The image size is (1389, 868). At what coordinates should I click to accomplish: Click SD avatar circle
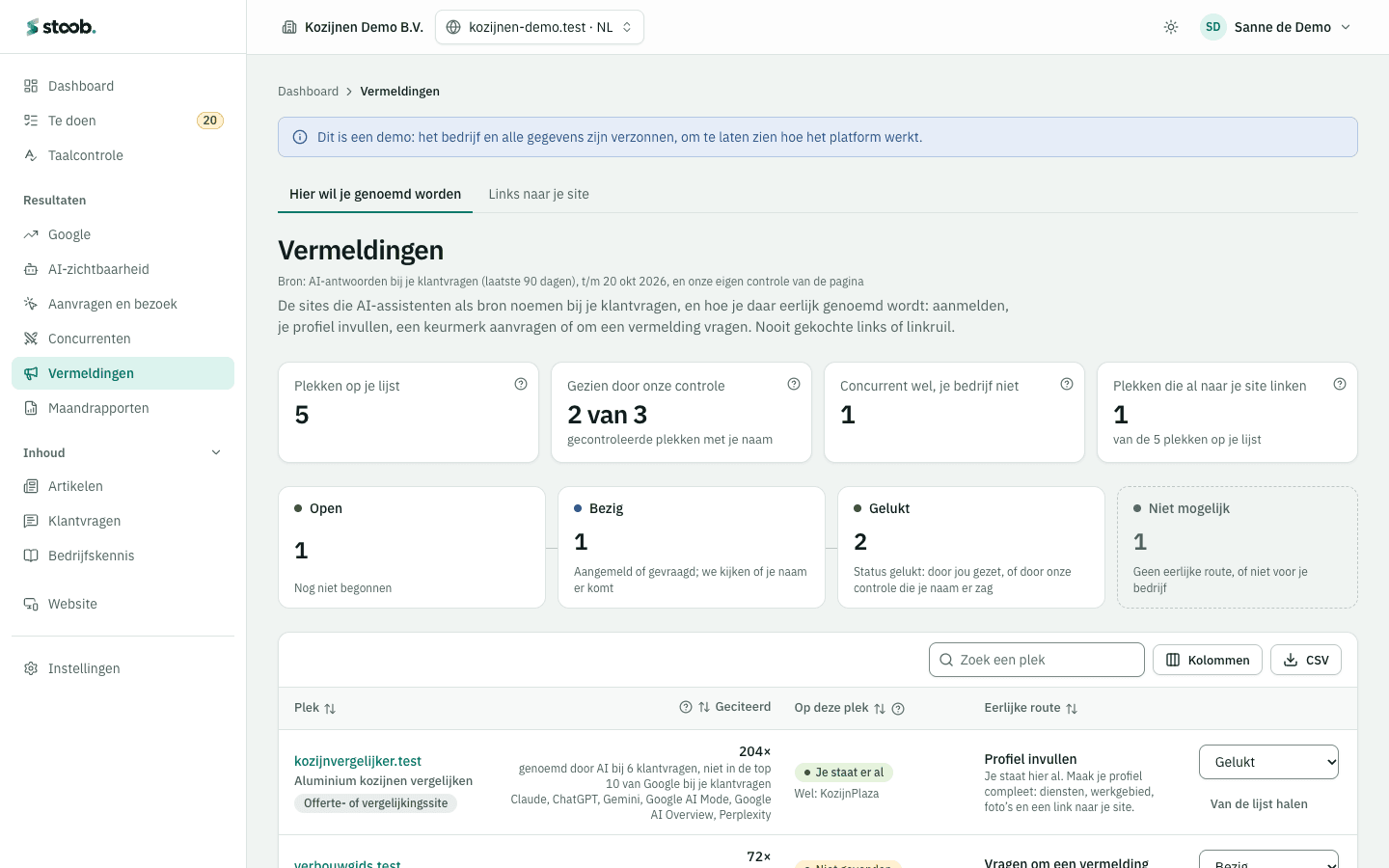coord(1213,27)
